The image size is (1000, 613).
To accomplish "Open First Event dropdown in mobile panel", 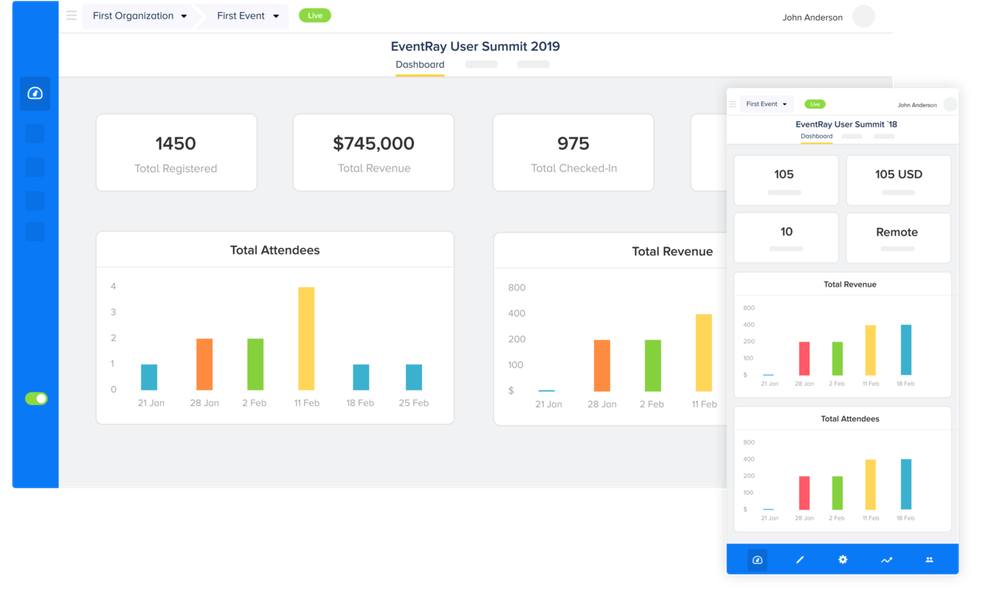I will [x=766, y=104].
